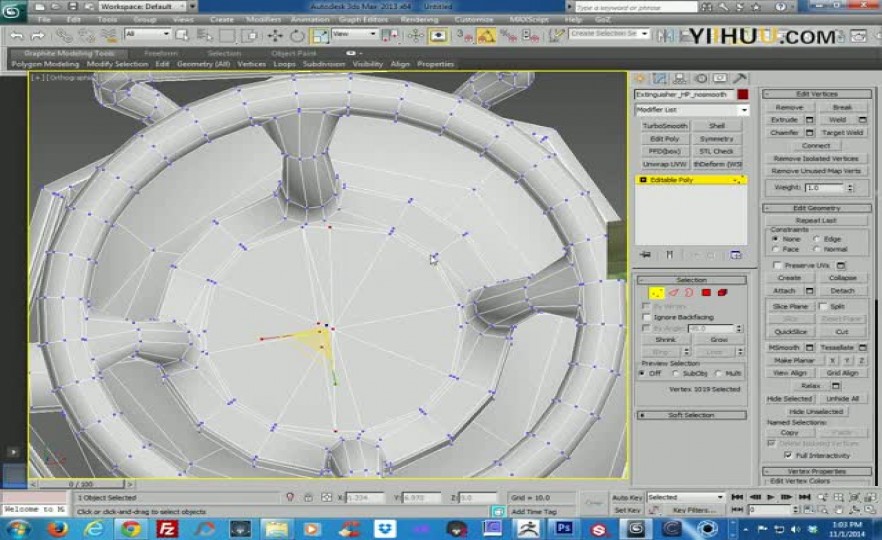Select Vertex sub-object level icon
Image resolution: width=882 pixels, height=540 pixels.
[x=656, y=292]
